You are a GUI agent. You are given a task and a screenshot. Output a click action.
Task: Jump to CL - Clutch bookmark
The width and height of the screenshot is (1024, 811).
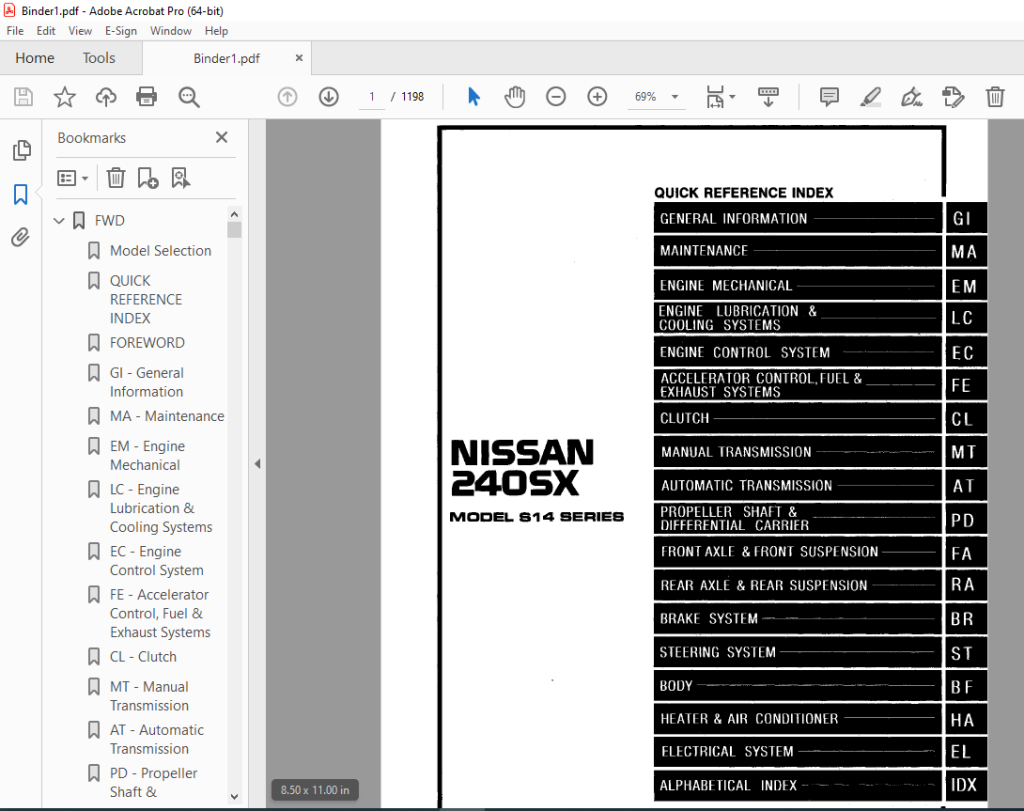pos(143,657)
